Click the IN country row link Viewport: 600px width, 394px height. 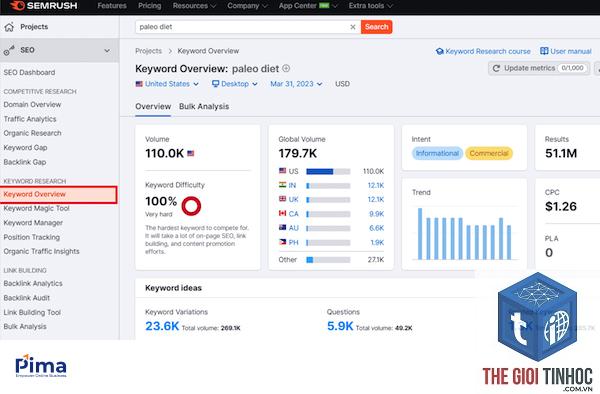(292, 186)
